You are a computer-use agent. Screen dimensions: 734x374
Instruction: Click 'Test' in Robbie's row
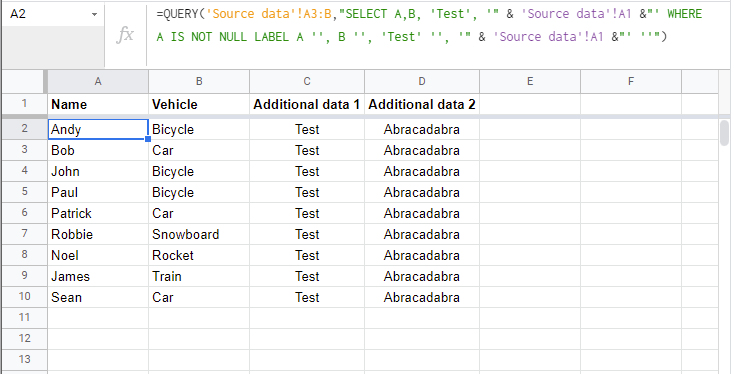pos(307,234)
